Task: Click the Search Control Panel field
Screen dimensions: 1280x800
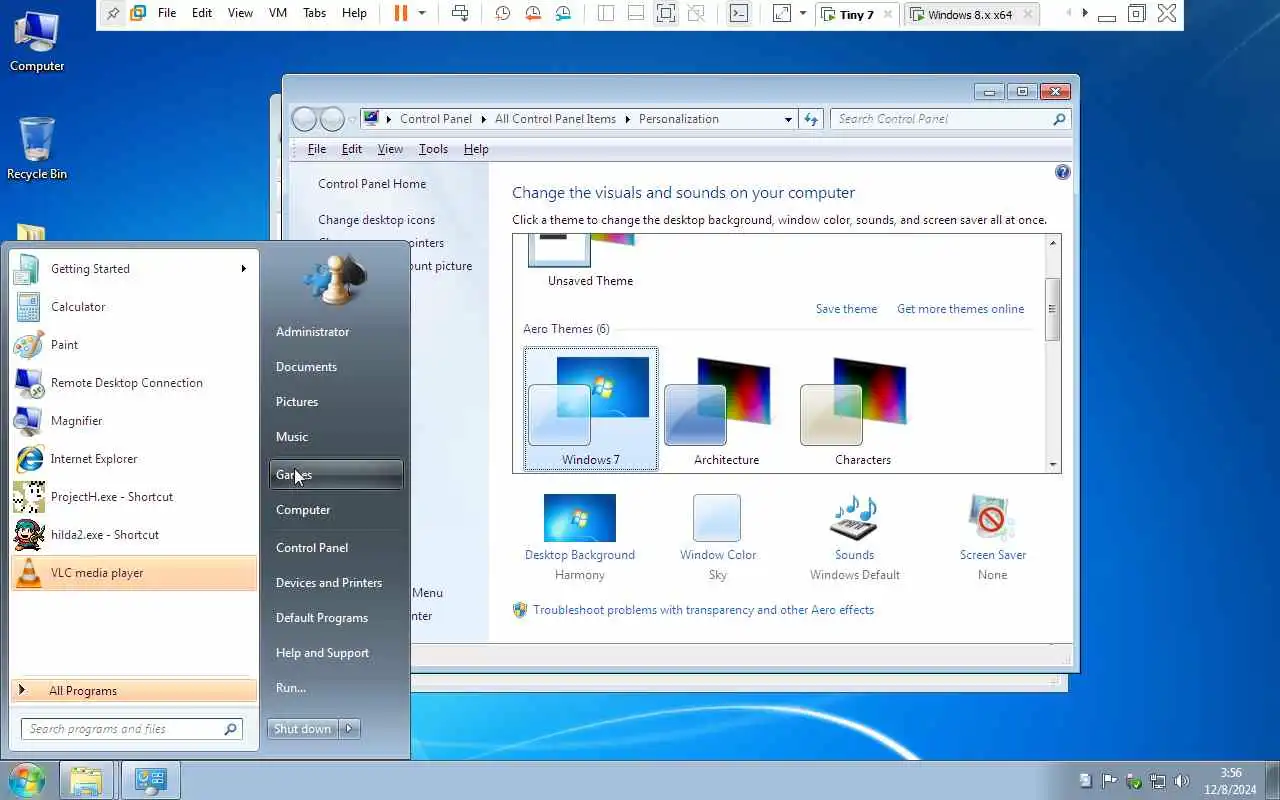Action: (x=950, y=119)
